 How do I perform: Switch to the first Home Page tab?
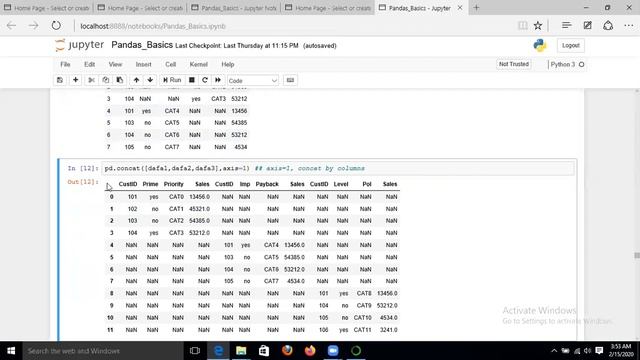tap(47, 7)
